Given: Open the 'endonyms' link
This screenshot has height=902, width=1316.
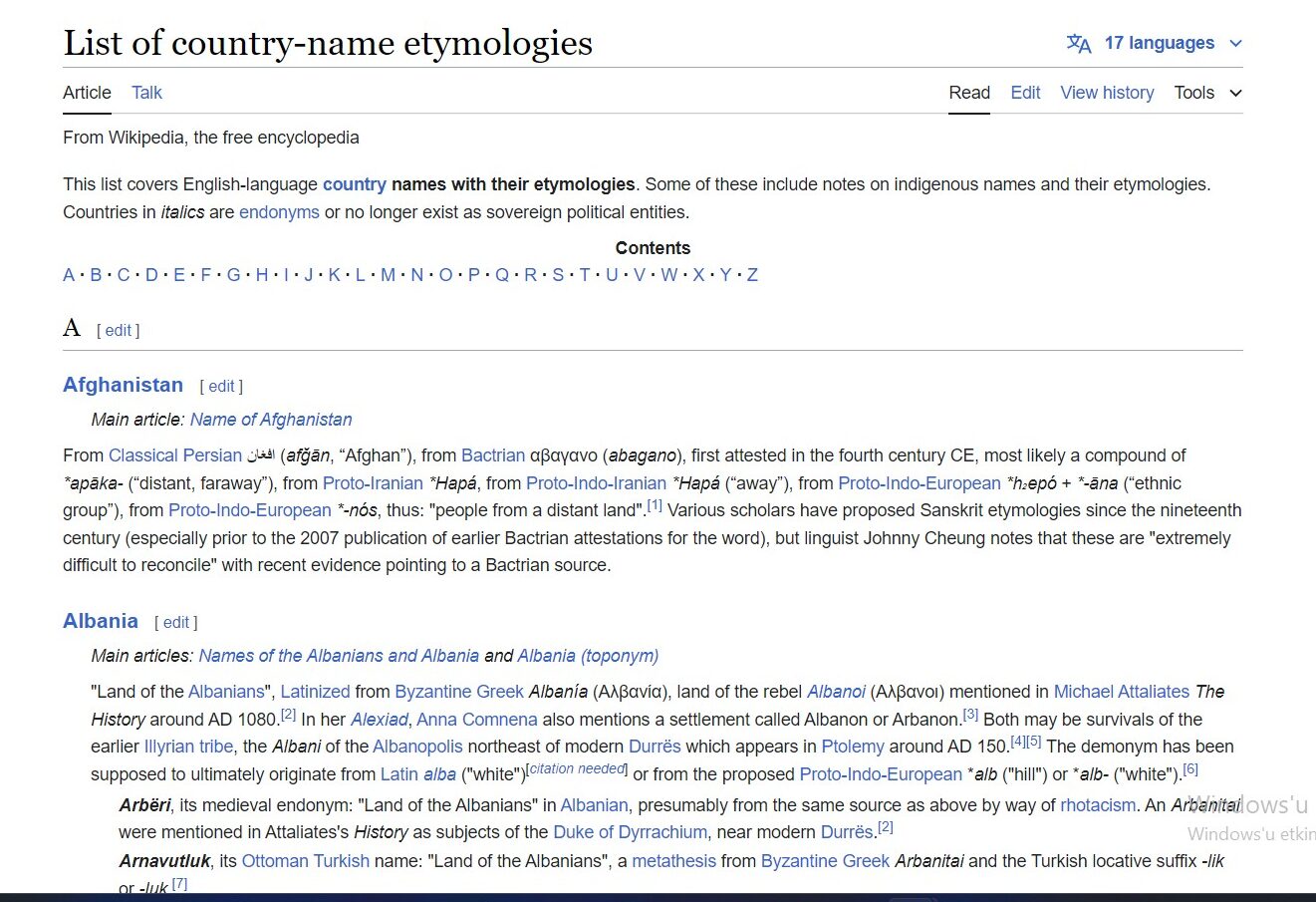Looking at the screenshot, I should point(279,212).
